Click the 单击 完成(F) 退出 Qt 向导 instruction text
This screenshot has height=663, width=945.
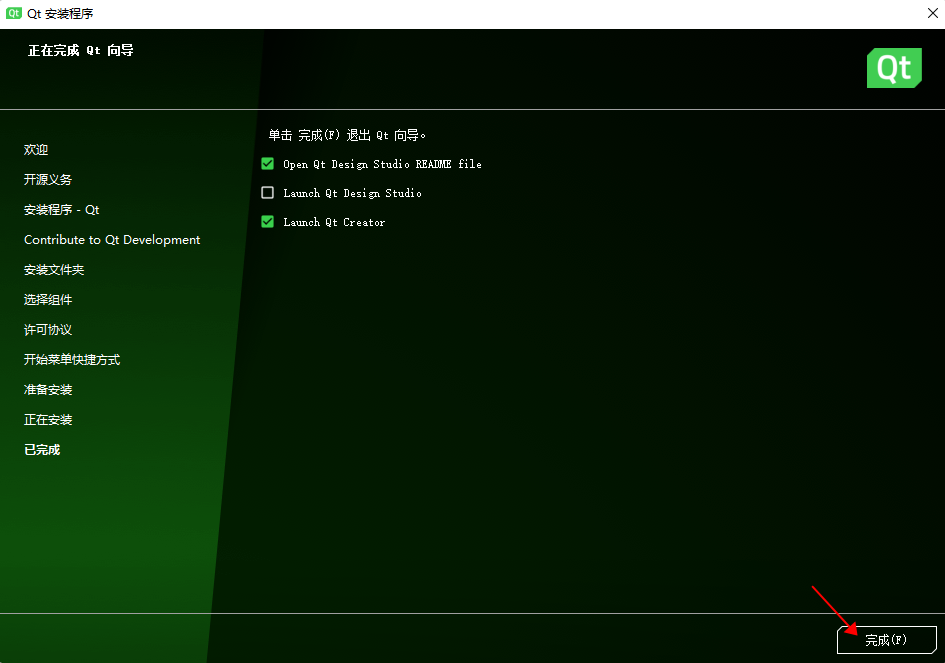click(347, 135)
